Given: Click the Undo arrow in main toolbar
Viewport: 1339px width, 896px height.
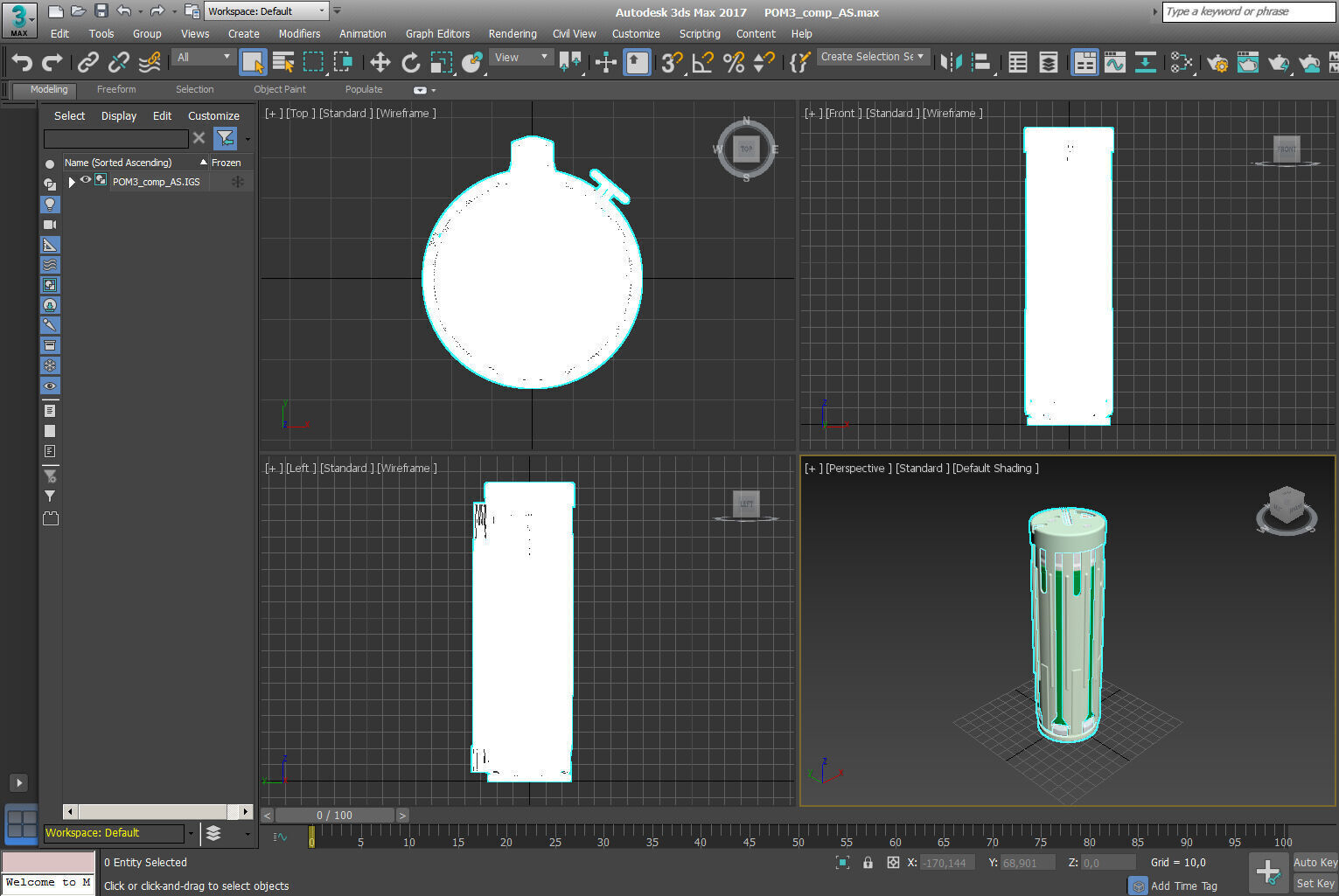Looking at the screenshot, I should pos(22,61).
